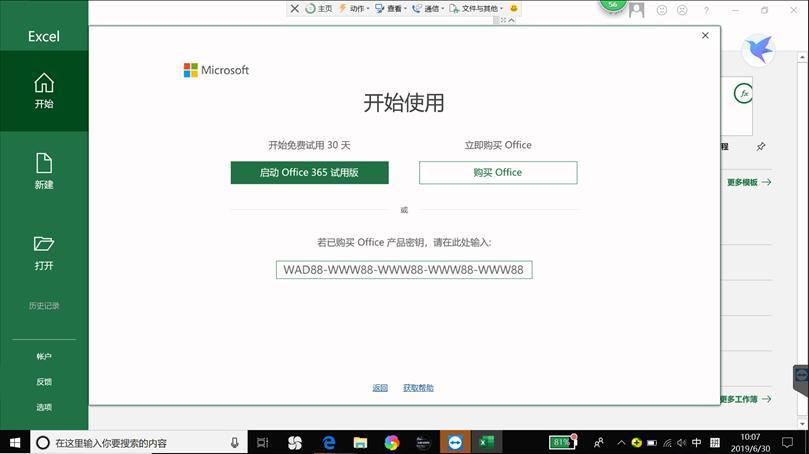809x454 pixels.
Task: Open 更多模板 more templates link
Action: click(749, 182)
